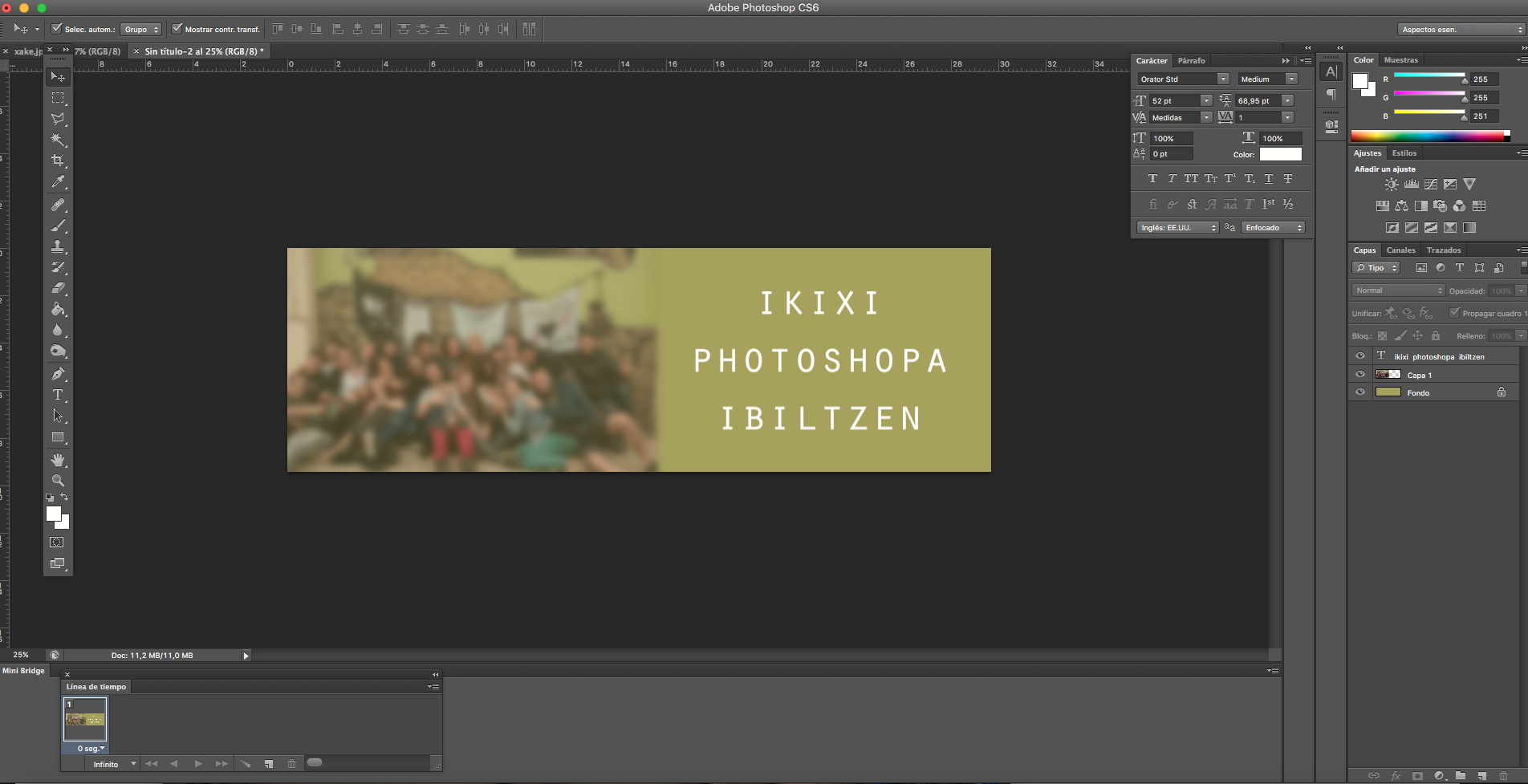Viewport: 1528px width, 784px height.
Task: Select the Healing Brush tool
Action: pos(58,205)
